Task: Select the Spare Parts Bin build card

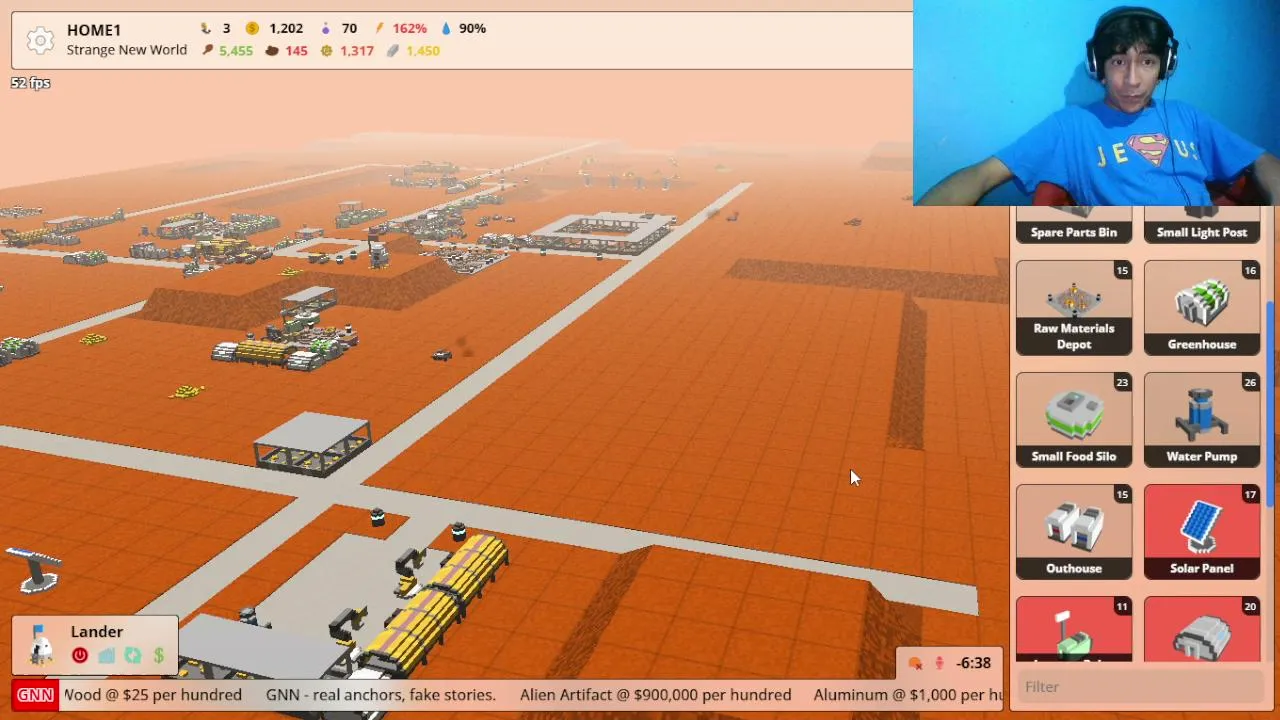Action: click(1074, 226)
